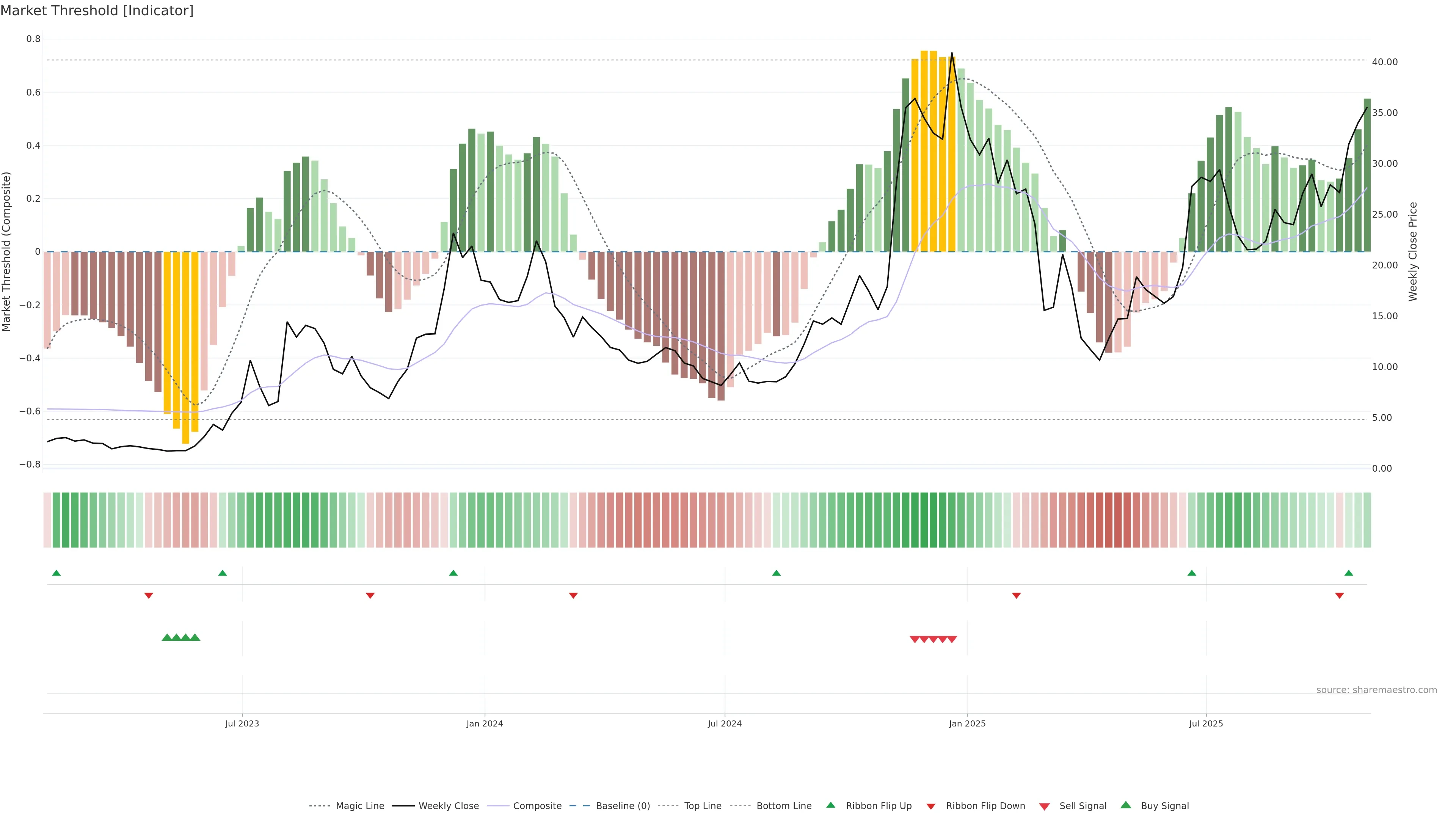Image resolution: width=1456 pixels, height=819 pixels.
Task: Click the Jan 2025 x-axis label
Action: [967, 723]
